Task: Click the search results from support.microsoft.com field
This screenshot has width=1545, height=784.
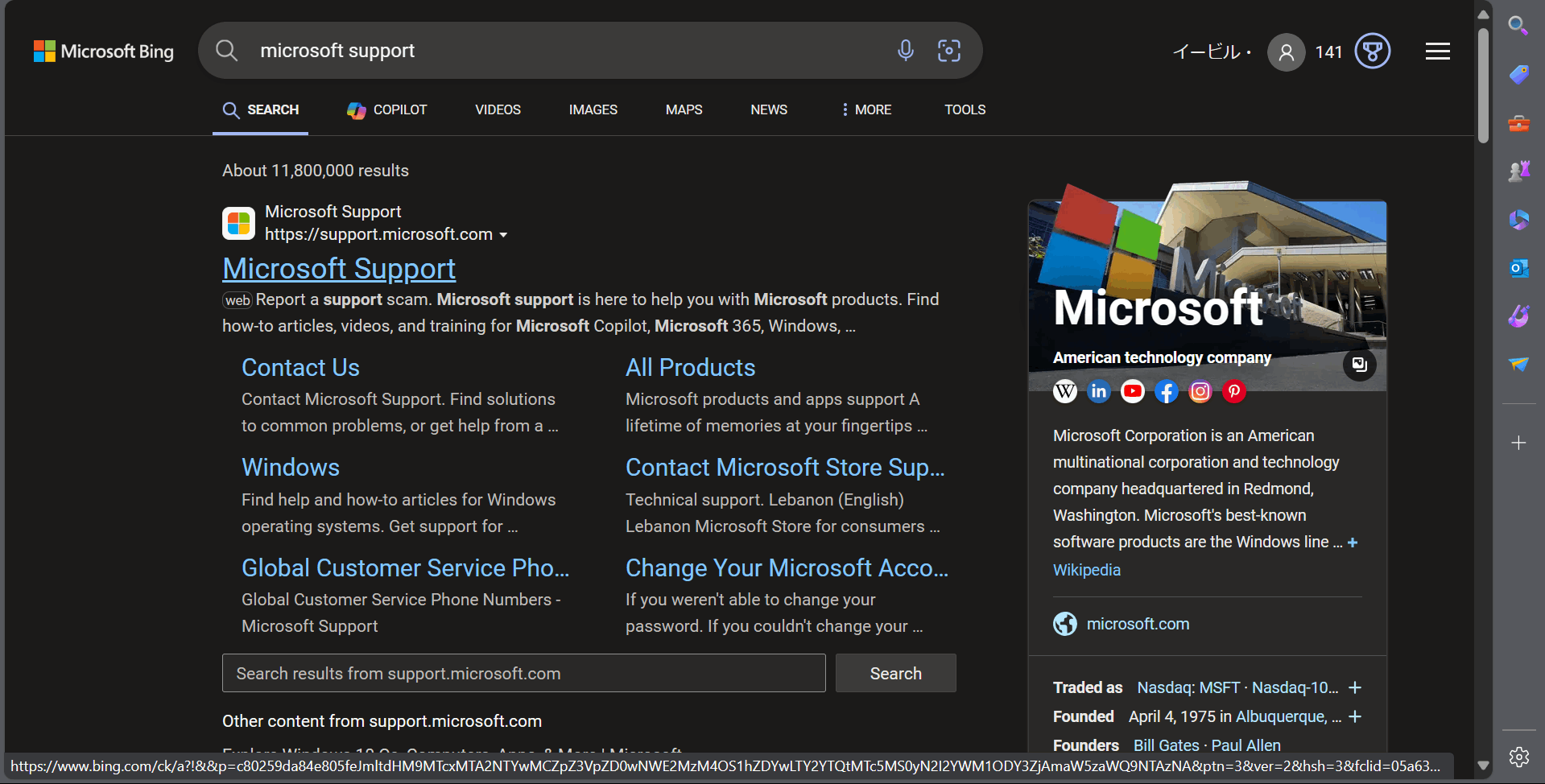Action: click(x=523, y=673)
